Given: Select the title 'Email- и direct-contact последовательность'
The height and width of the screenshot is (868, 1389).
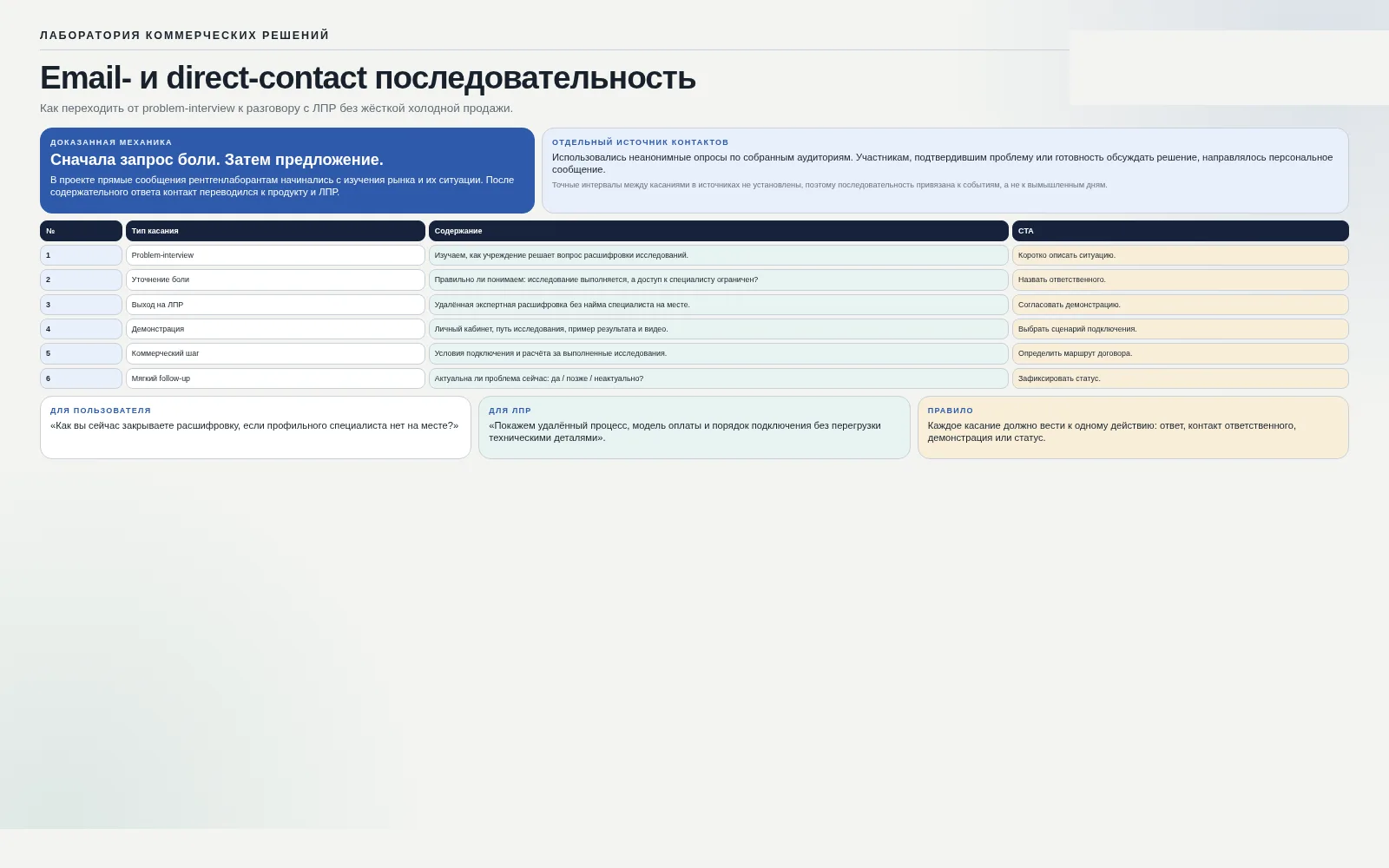Looking at the screenshot, I should click(x=367, y=78).
